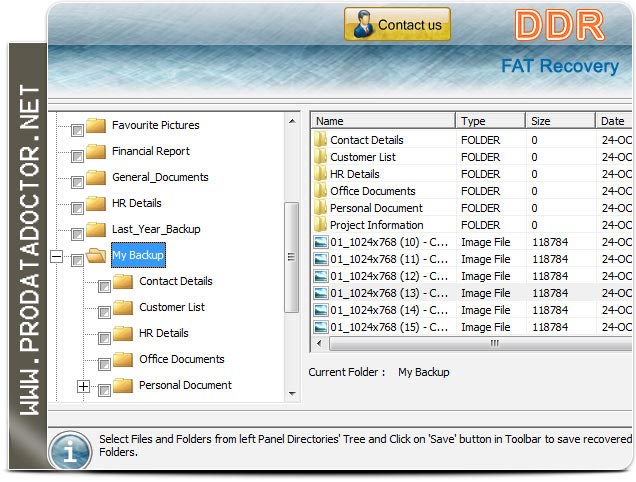Select Last_Year_Backup in the folder tree
This screenshot has width=636, height=482.
coord(156,229)
